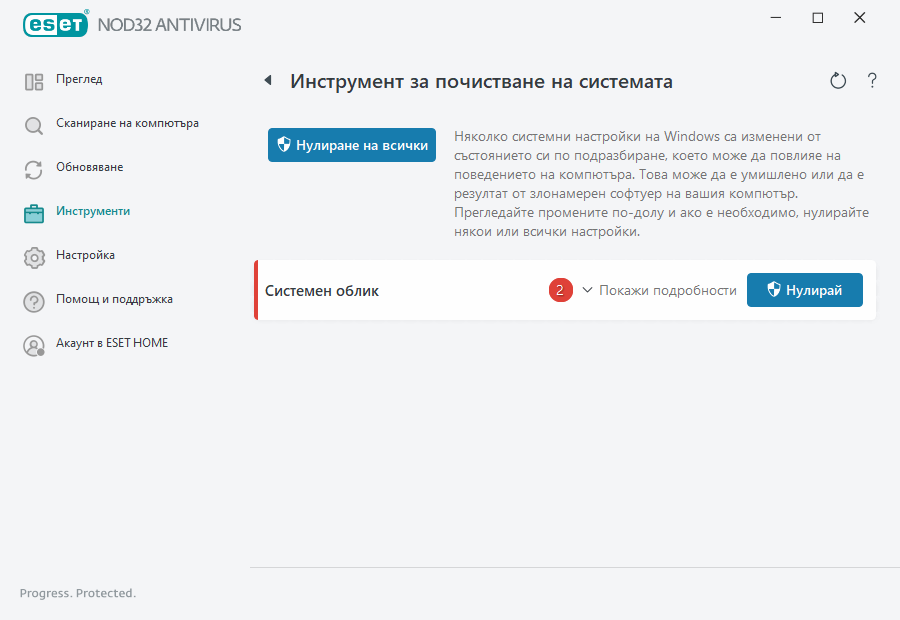
Task: Click the shield icon on Нулирай button
Action: tap(773, 290)
